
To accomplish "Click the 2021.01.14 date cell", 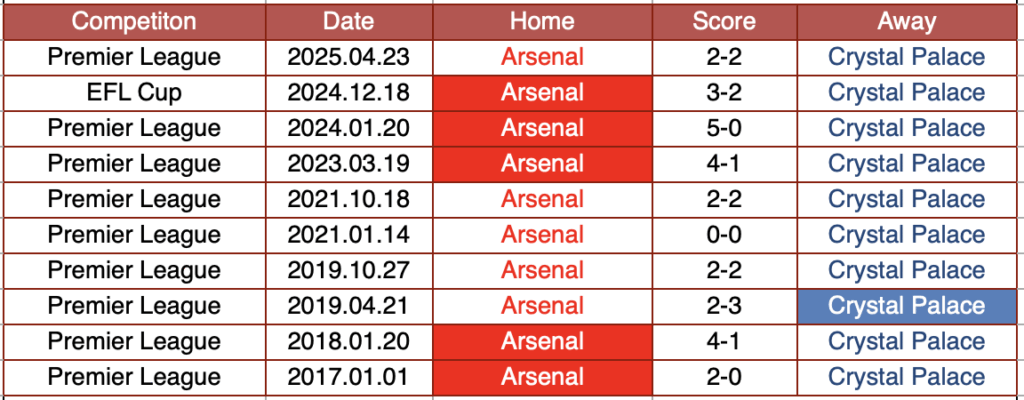I will click(348, 235).
